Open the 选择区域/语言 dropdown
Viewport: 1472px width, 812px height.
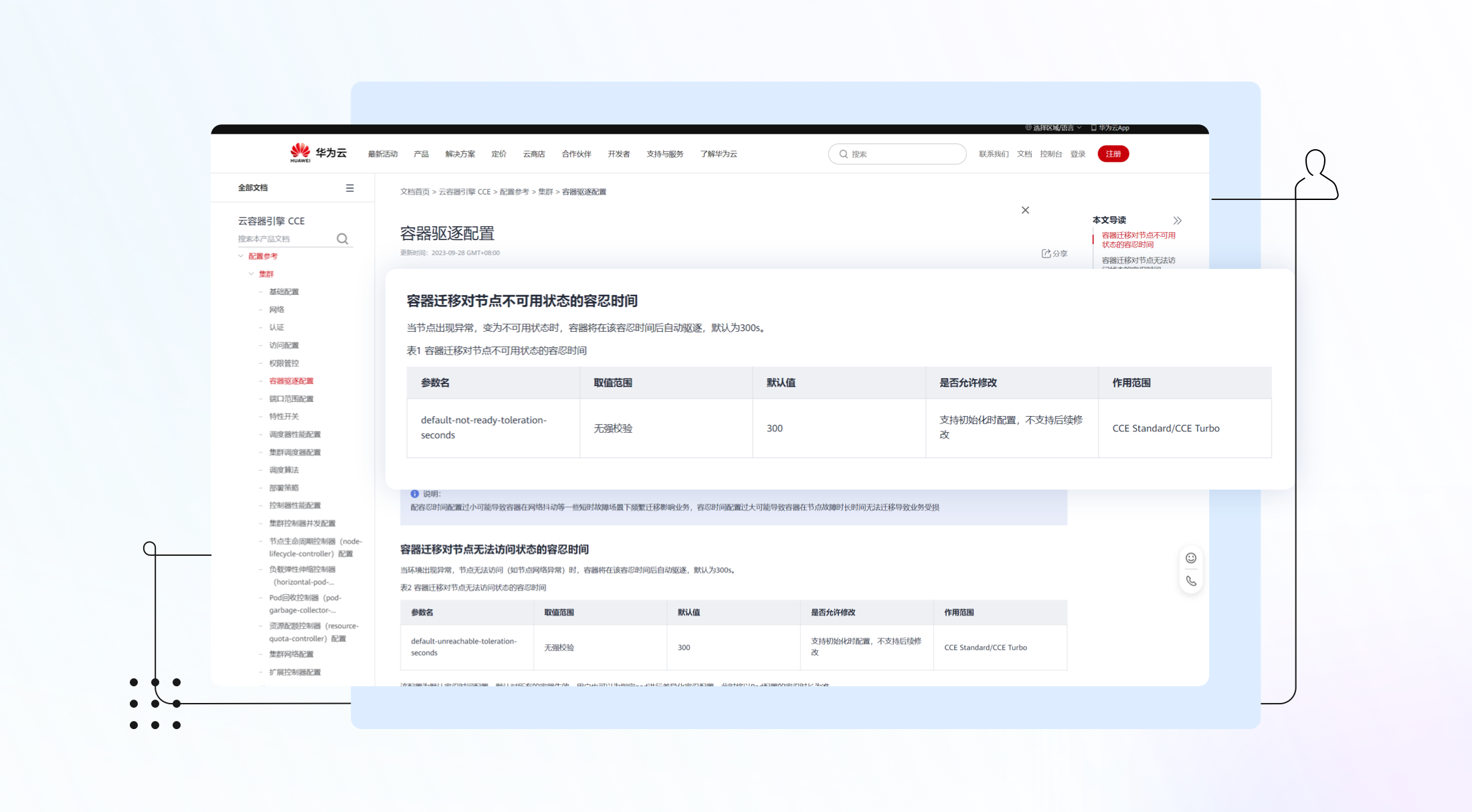(x=1053, y=128)
